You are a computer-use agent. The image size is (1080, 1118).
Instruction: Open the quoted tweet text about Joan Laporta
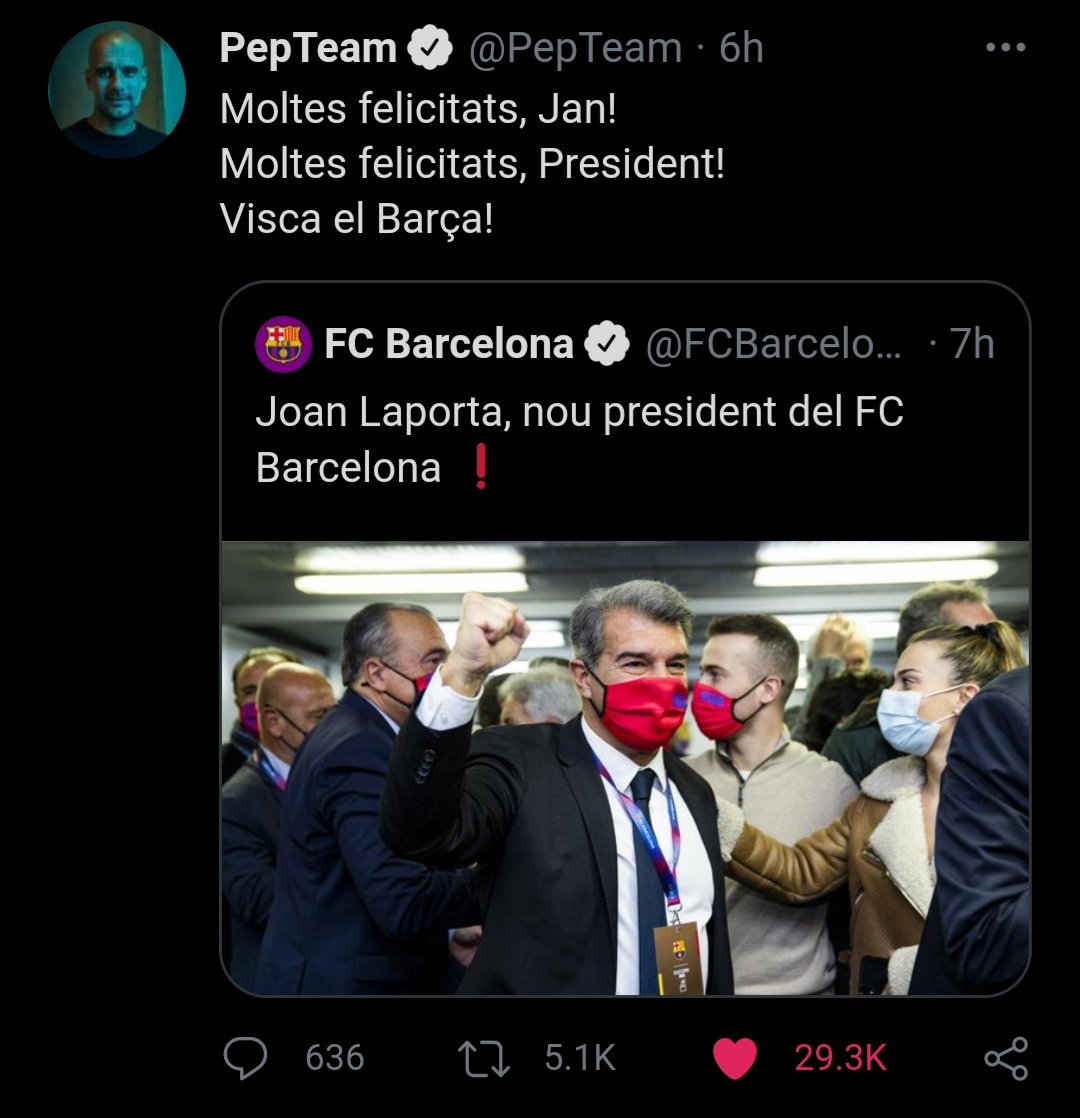(x=580, y=439)
